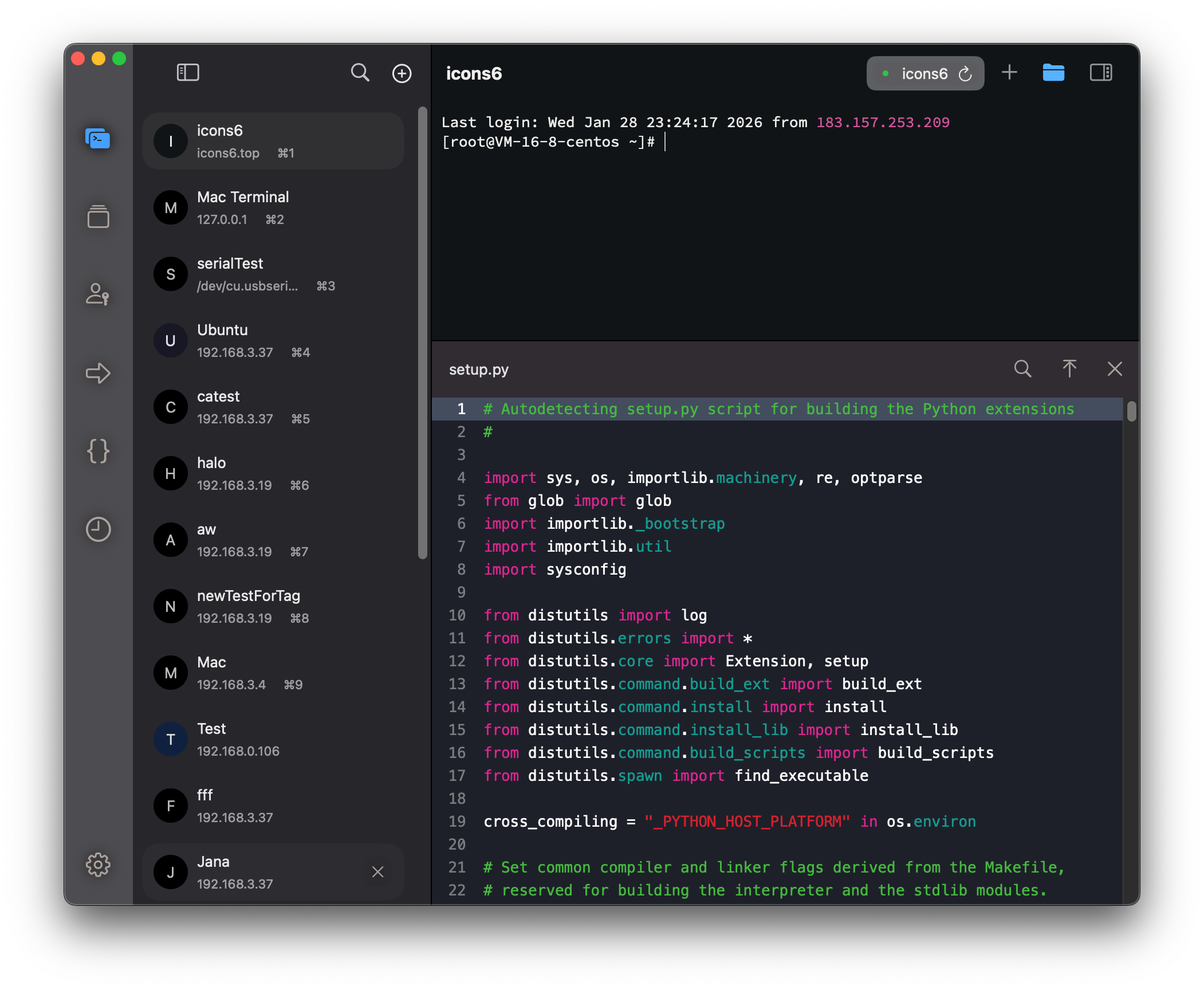Reload the icons6 session tab
Viewport: 1204px width, 990px height.
(965, 74)
